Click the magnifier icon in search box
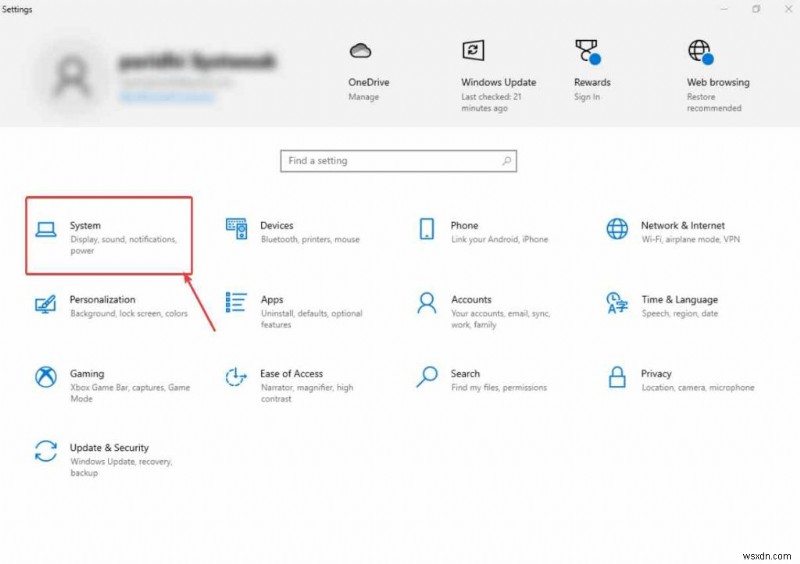800x564 pixels. click(x=507, y=161)
